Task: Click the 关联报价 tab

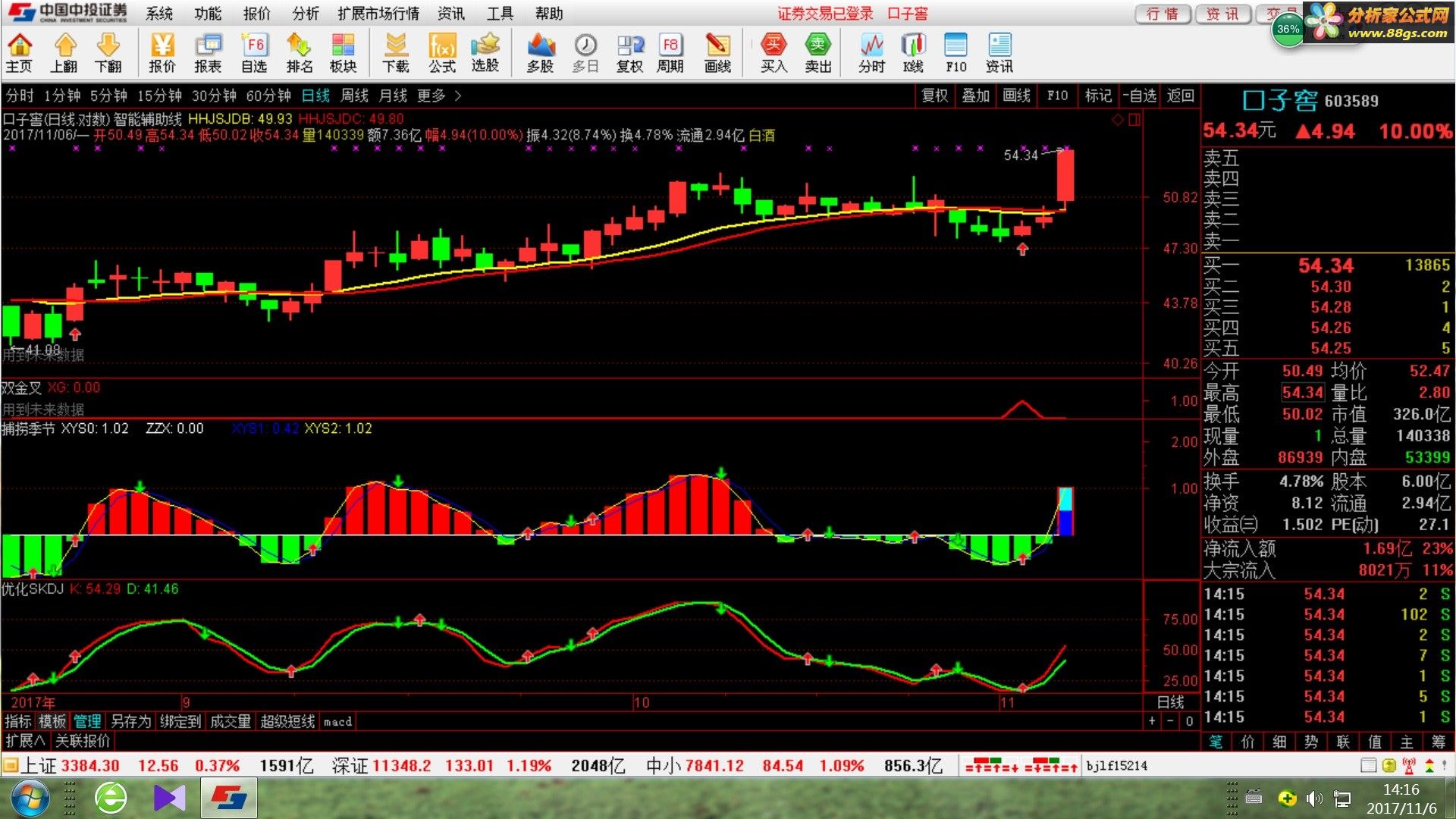Action: [83, 741]
